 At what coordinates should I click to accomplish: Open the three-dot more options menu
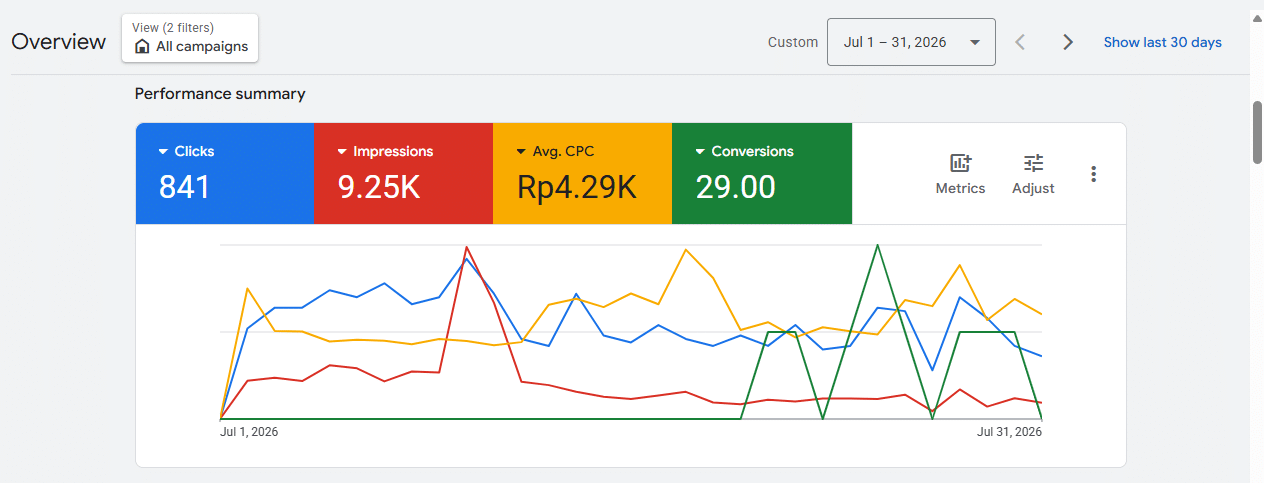(1094, 174)
